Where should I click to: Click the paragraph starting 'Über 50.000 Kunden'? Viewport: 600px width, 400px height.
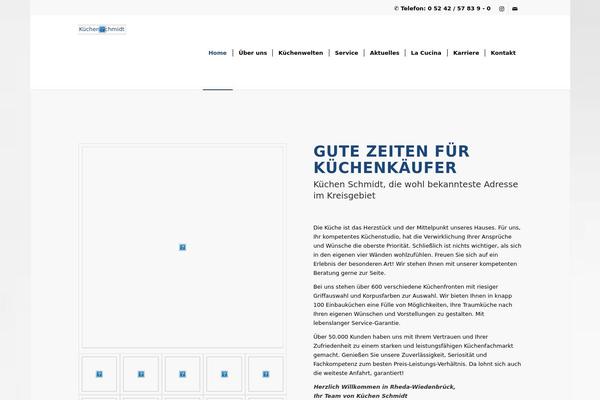click(417, 355)
